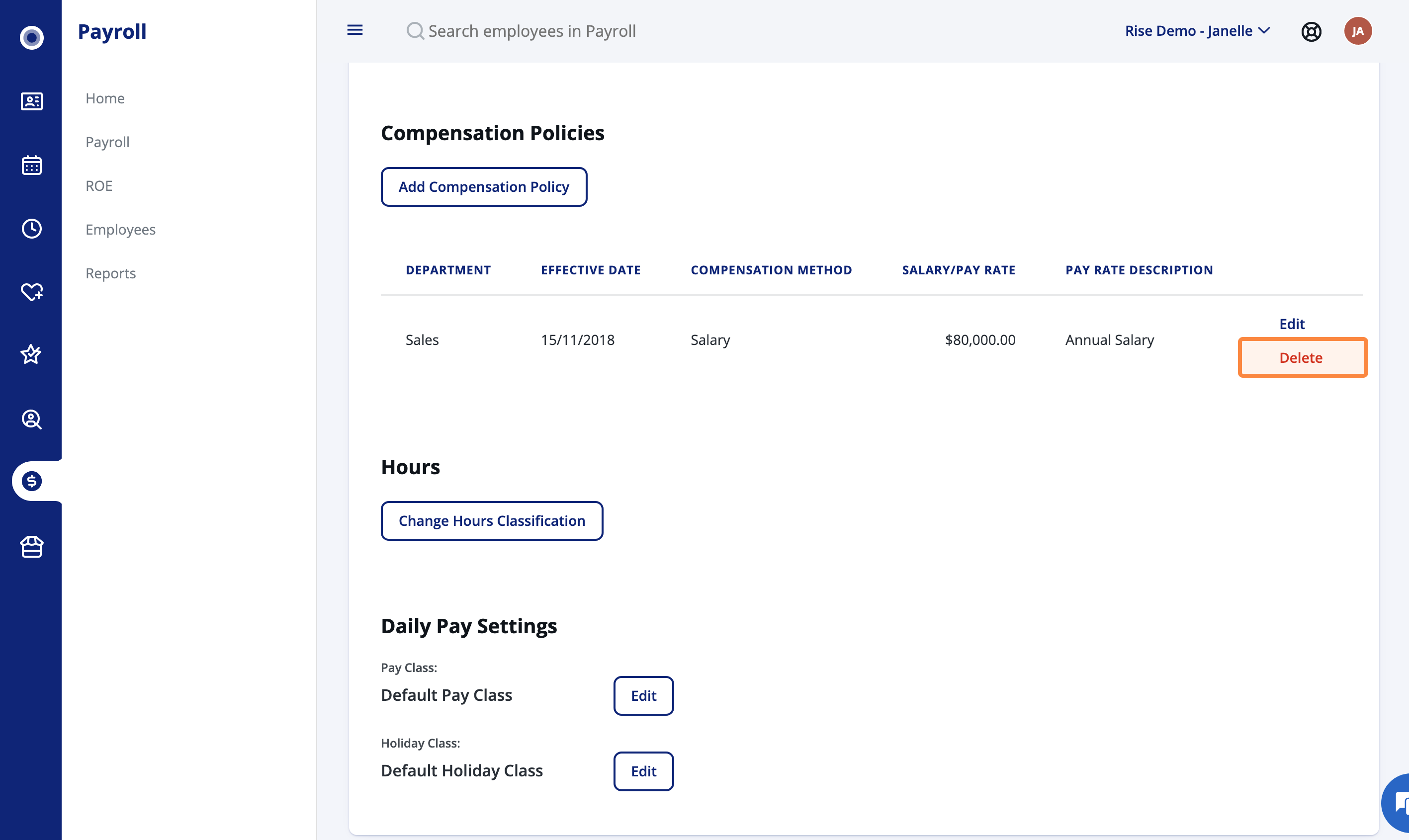
Task: Select the Sales department cell
Action: (x=422, y=339)
